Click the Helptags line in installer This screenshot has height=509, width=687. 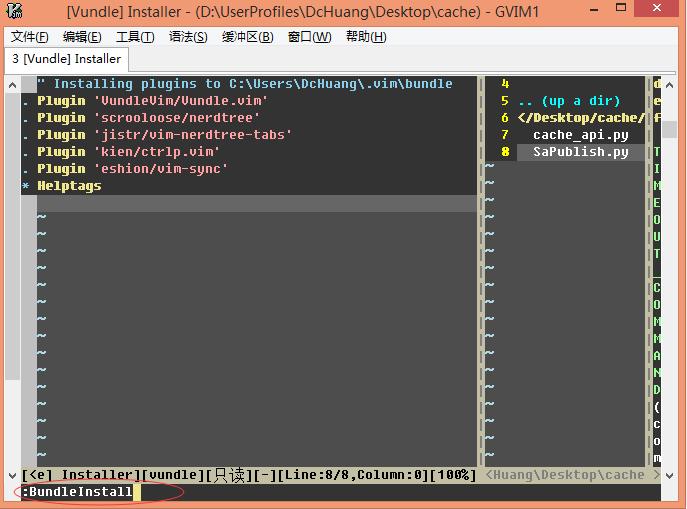click(69, 185)
